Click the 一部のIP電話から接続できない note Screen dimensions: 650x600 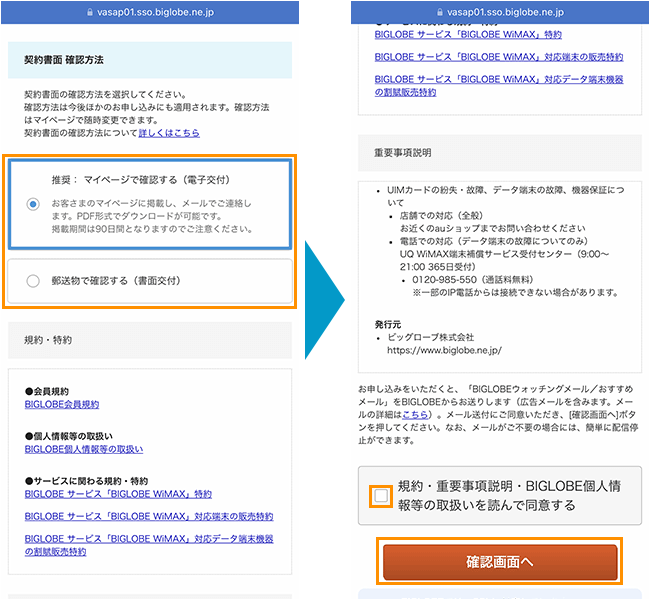tap(515, 293)
